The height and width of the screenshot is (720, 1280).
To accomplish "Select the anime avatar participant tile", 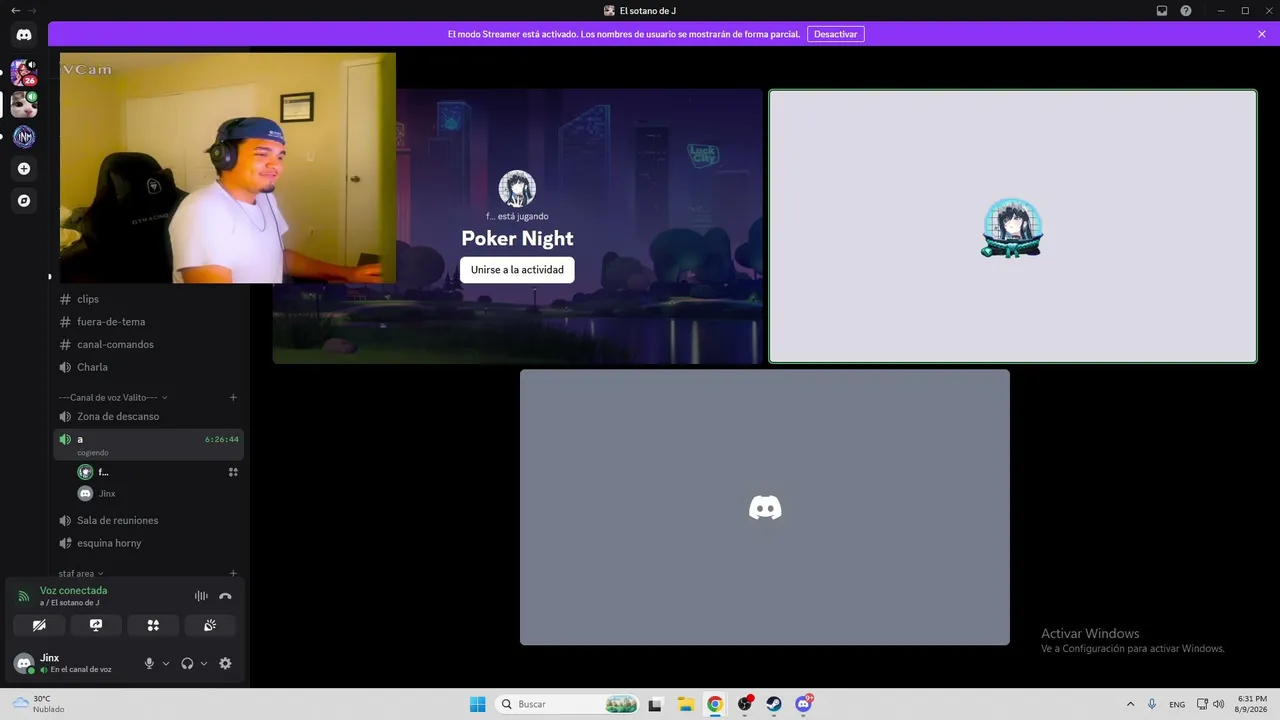I will pos(1012,227).
